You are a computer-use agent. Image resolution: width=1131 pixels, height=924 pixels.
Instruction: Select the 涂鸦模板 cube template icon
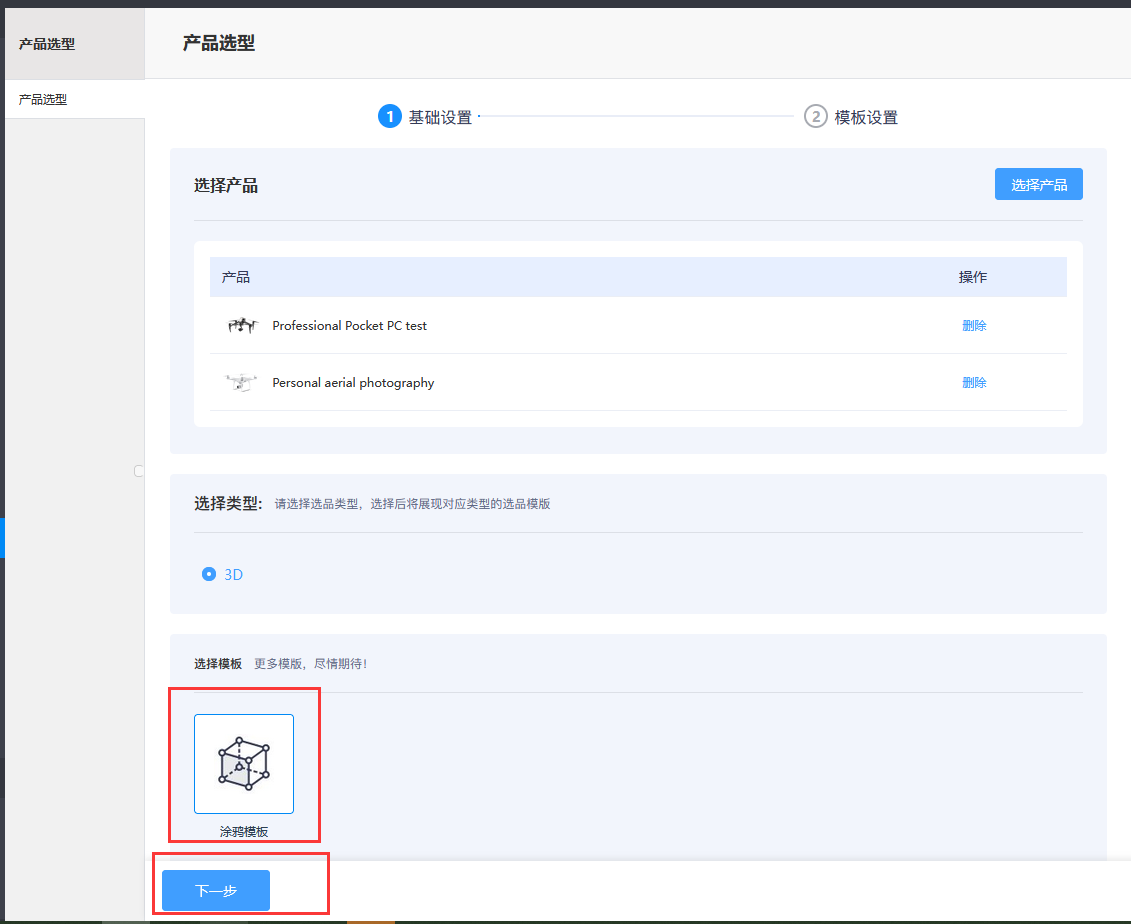[x=243, y=763]
